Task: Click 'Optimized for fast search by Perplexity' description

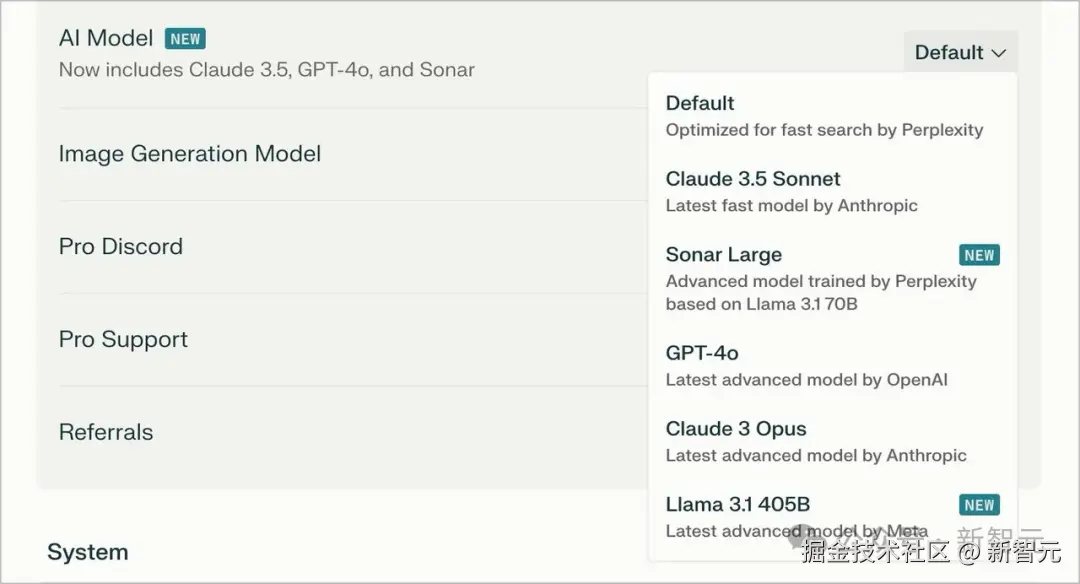Action: point(824,130)
